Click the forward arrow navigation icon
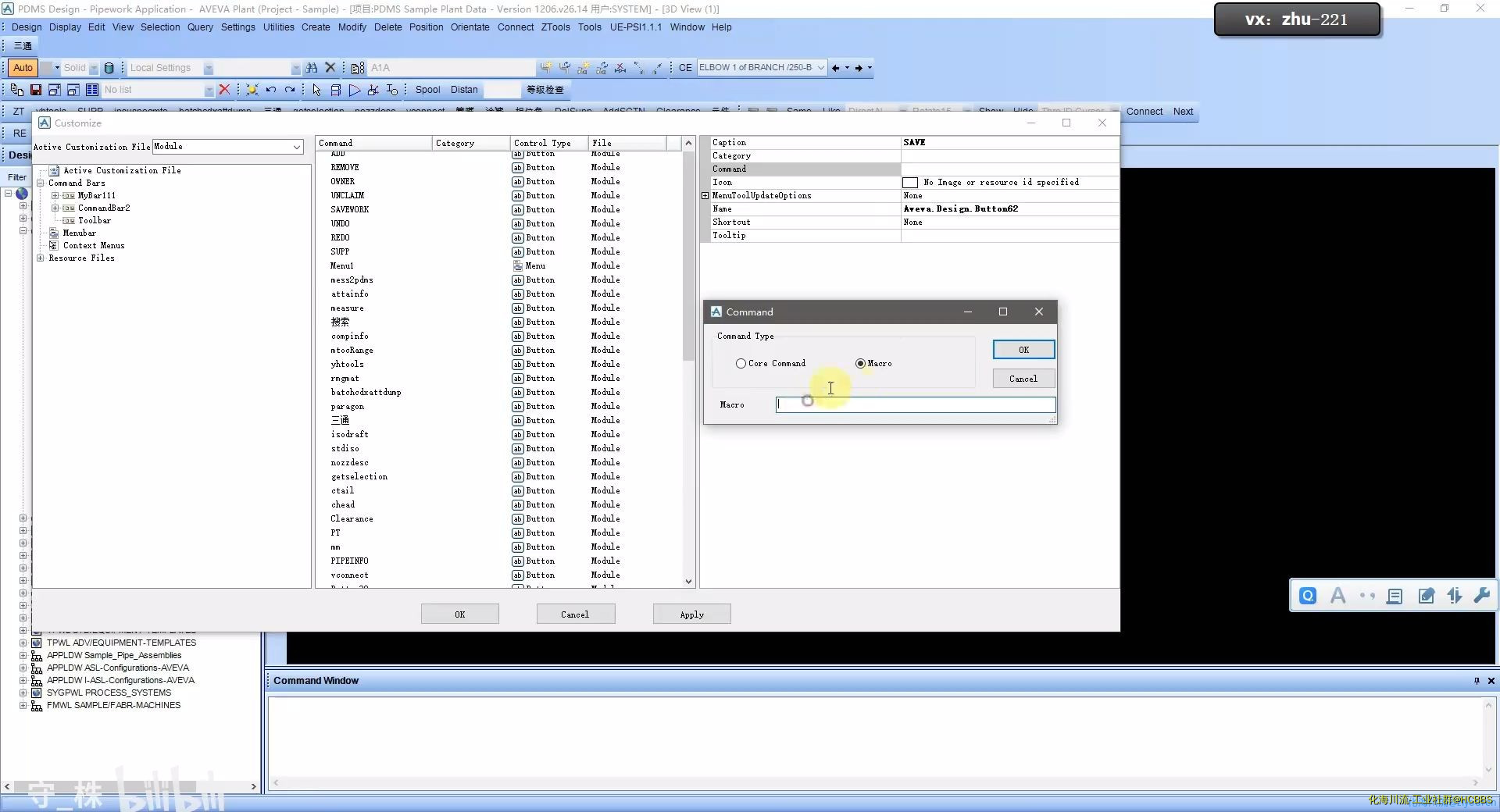Image resolution: width=1500 pixels, height=812 pixels. tap(859, 68)
